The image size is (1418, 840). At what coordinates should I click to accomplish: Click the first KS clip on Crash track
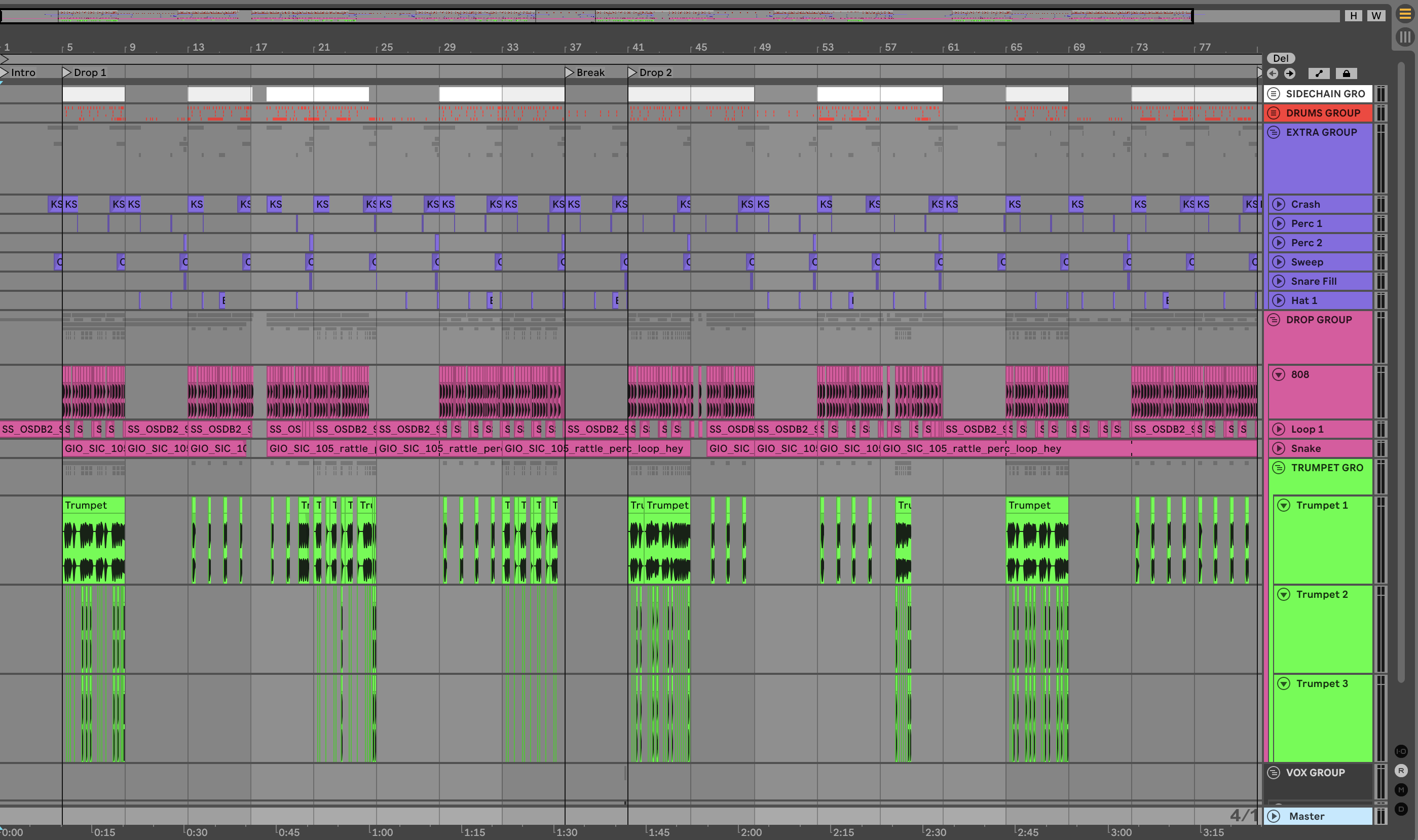coord(55,204)
